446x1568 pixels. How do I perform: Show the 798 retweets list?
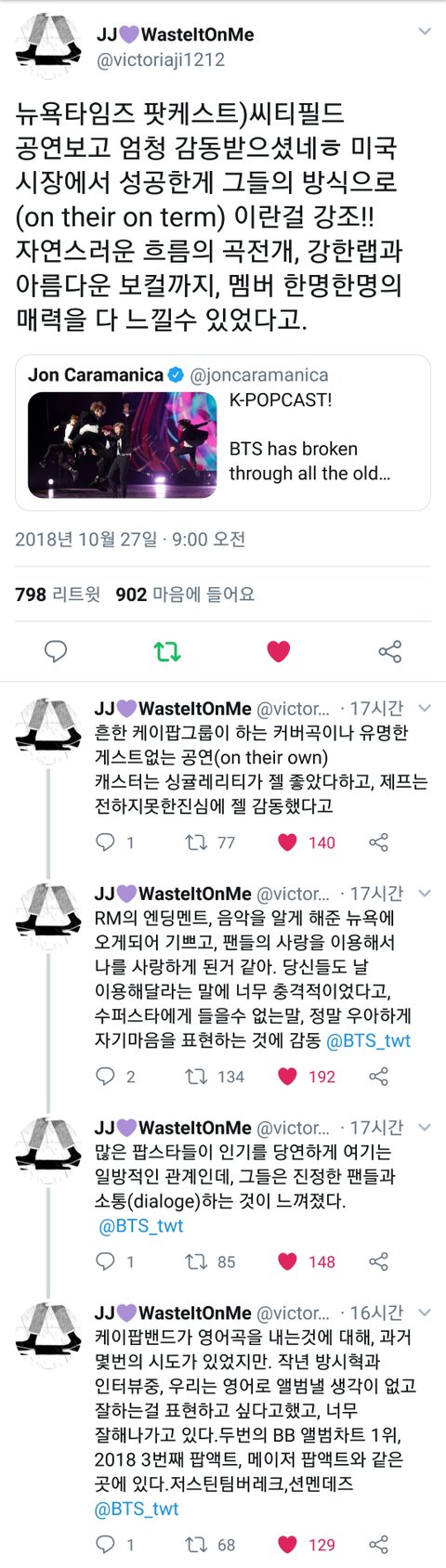(x=58, y=595)
